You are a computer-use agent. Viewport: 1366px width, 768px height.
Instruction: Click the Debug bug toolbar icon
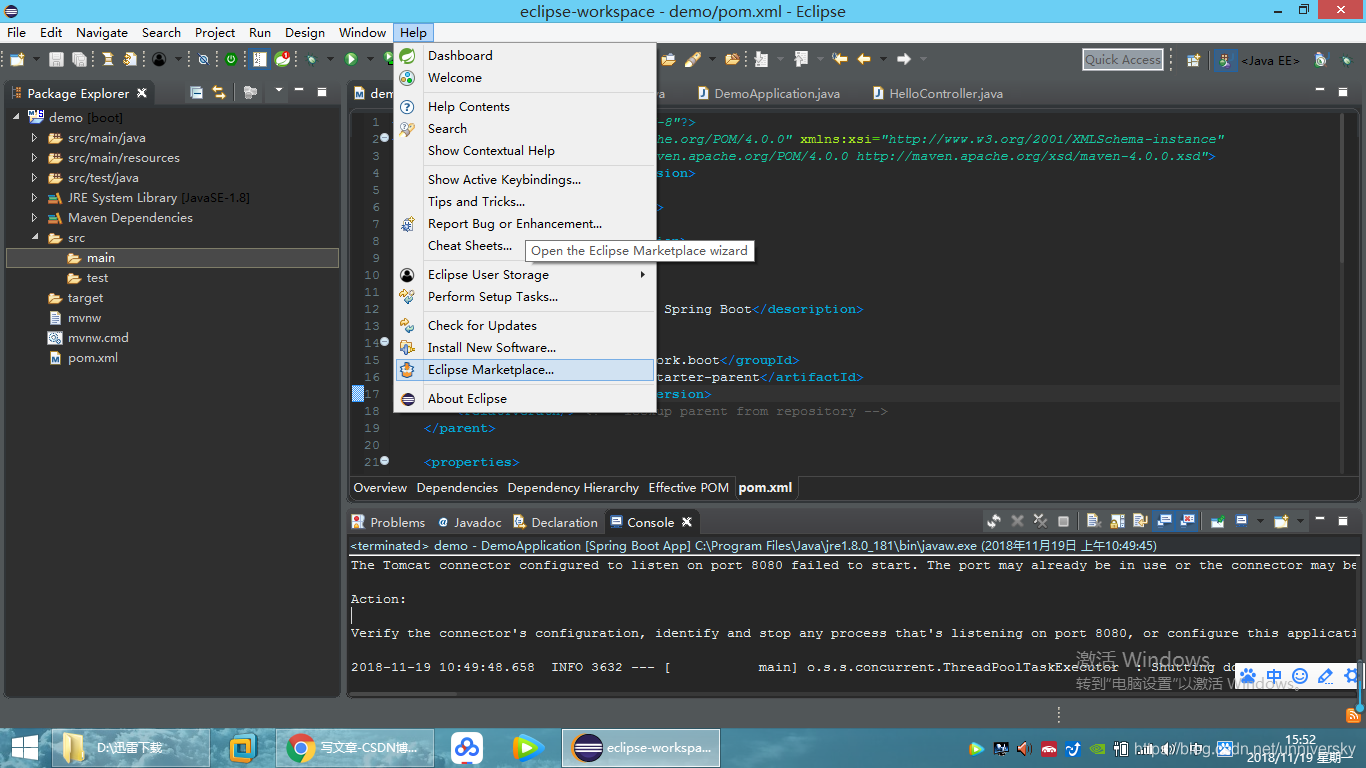click(311, 60)
